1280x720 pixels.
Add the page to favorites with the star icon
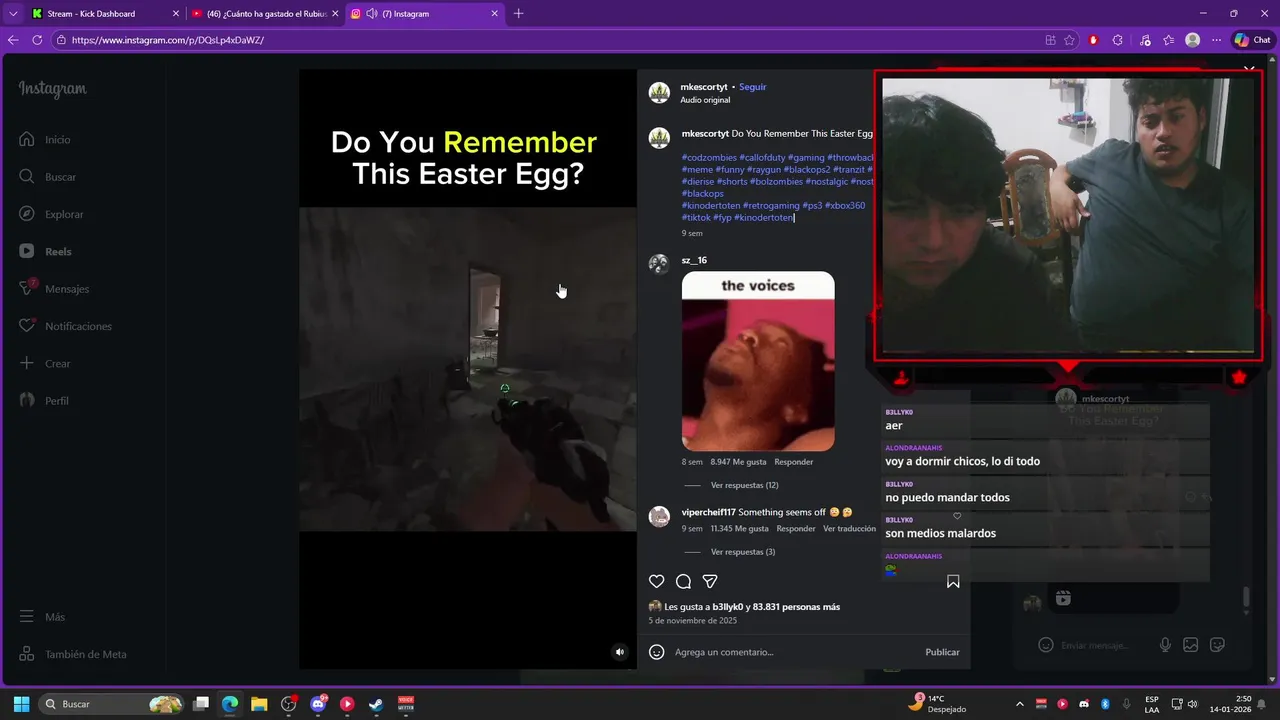(1069, 40)
